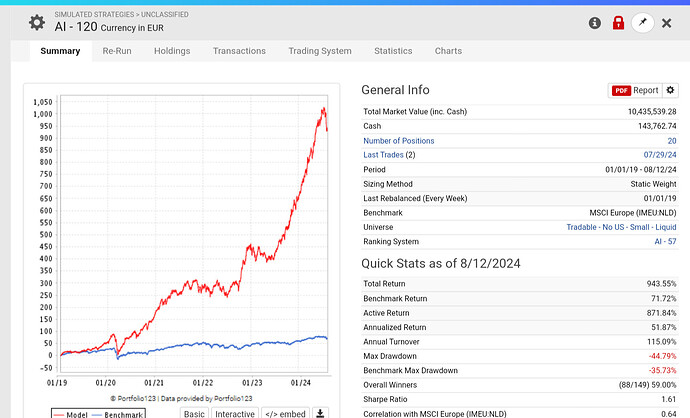Image resolution: width=690 pixels, height=418 pixels.
Task: Go to the Transactions tab
Action: tap(239, 51)
